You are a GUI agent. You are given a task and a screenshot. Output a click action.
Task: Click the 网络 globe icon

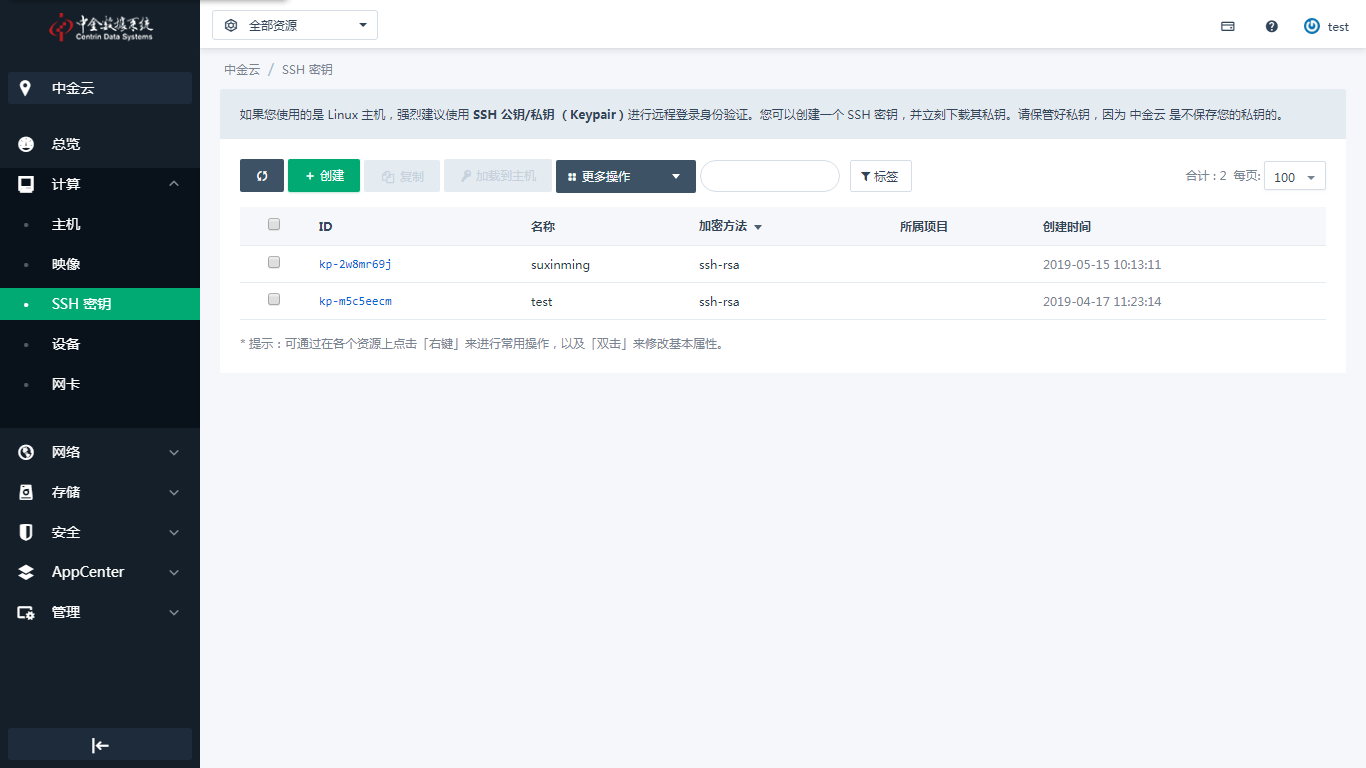26,452
